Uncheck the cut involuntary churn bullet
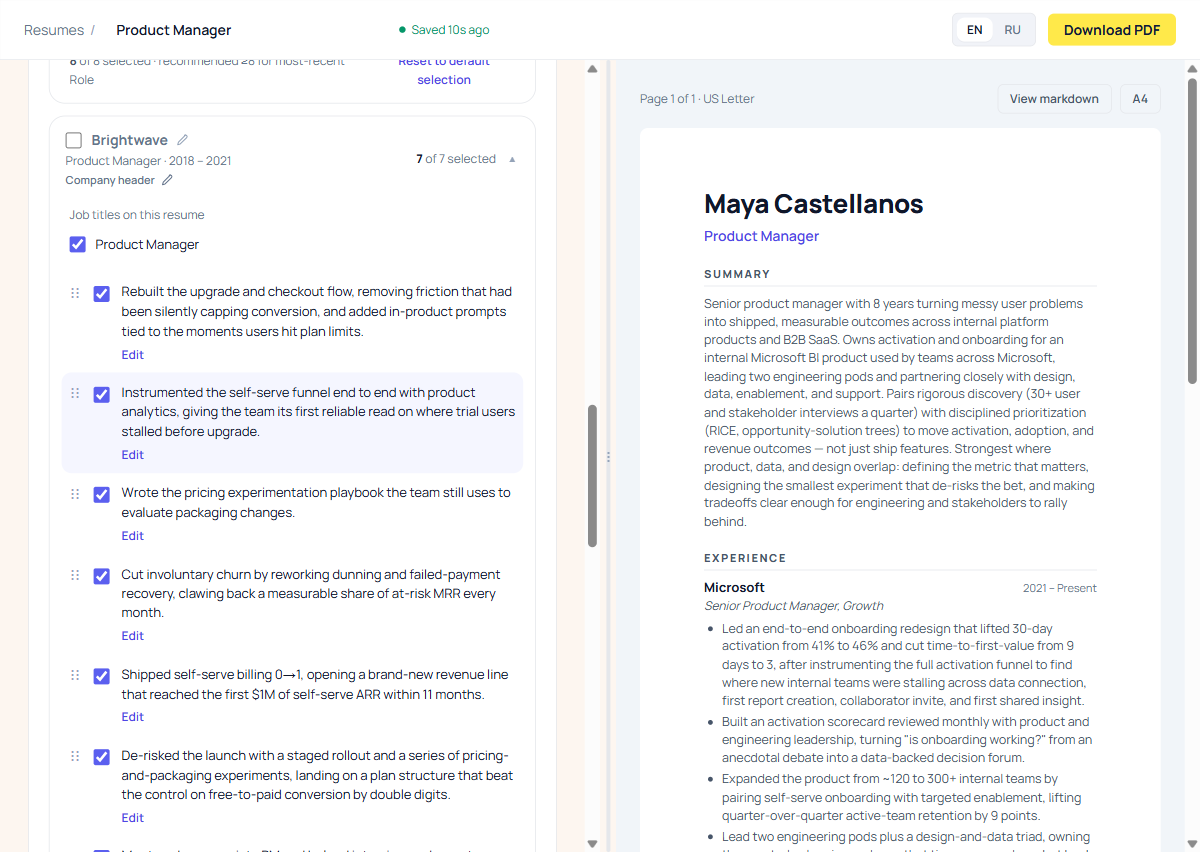1200x852 pixels. pos(101,576)
